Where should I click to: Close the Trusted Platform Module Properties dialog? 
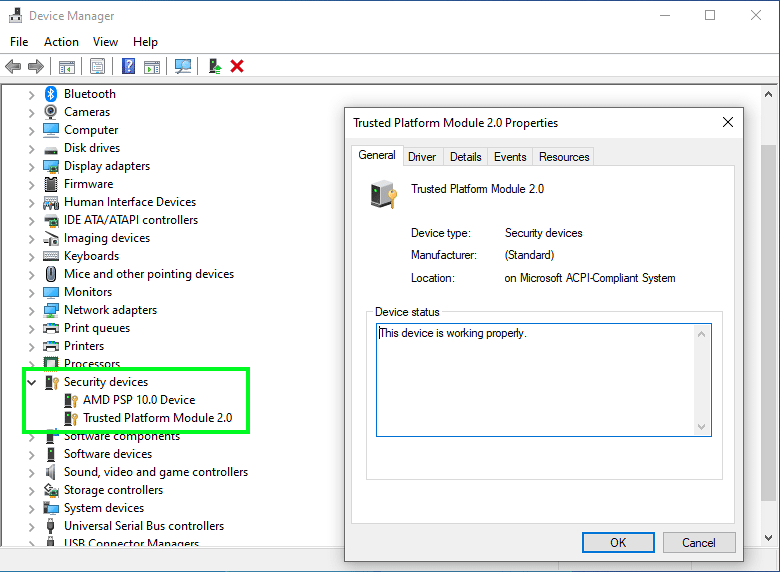click(727, 122)
